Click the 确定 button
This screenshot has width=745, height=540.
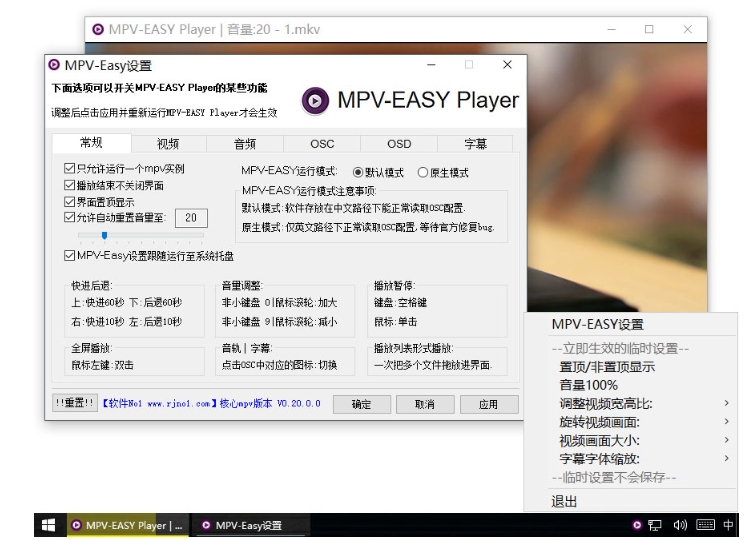tap(362, 404)
